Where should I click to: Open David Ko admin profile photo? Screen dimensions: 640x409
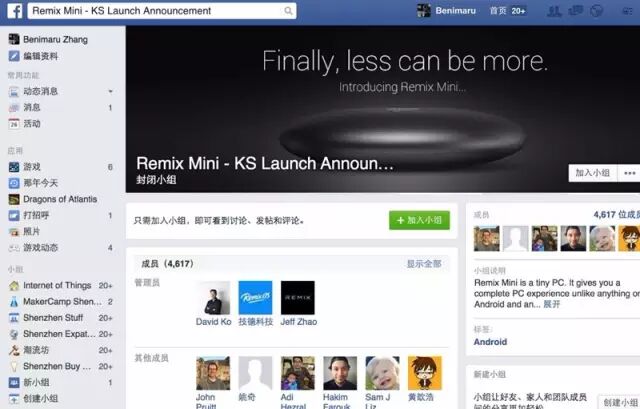coord(213,298)
